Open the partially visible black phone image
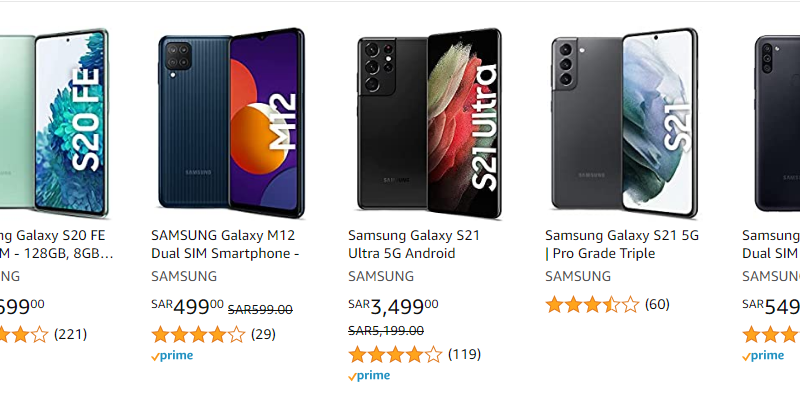This screenshot has width=800, height=394. (x=778, y=123)
